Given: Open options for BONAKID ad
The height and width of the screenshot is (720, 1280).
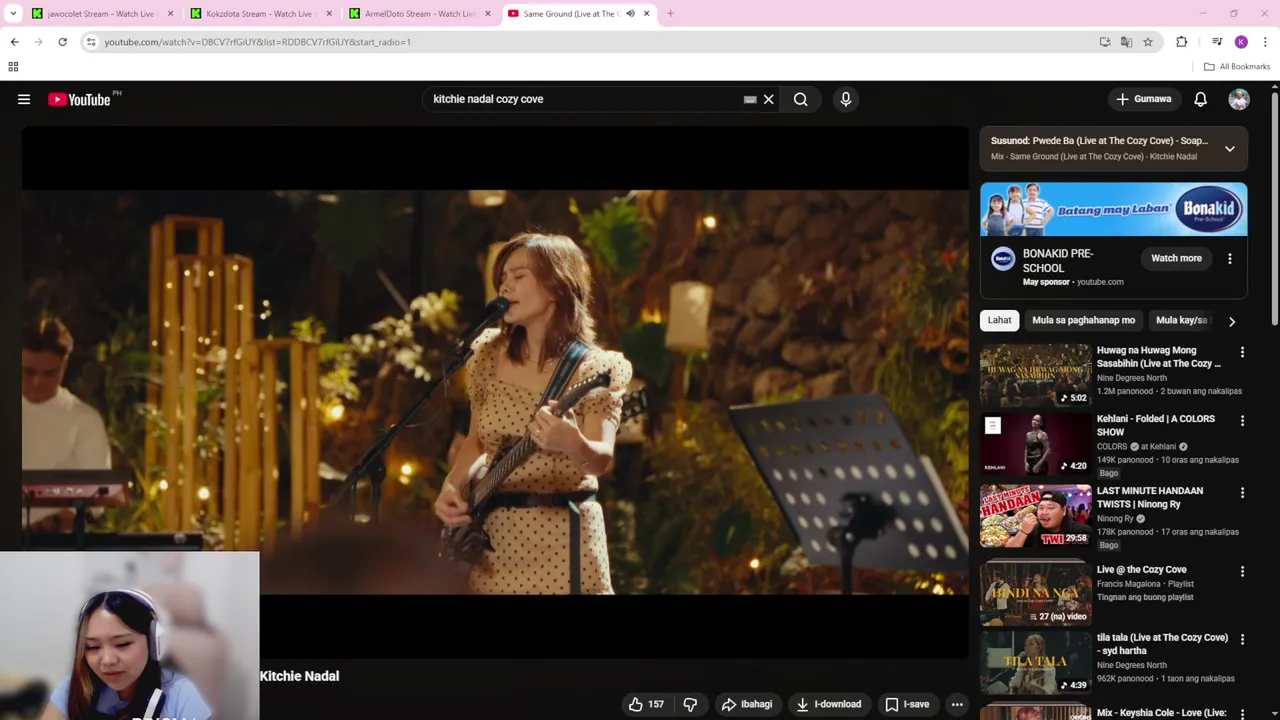Looking at the screenshot, I should point(1230,258).
